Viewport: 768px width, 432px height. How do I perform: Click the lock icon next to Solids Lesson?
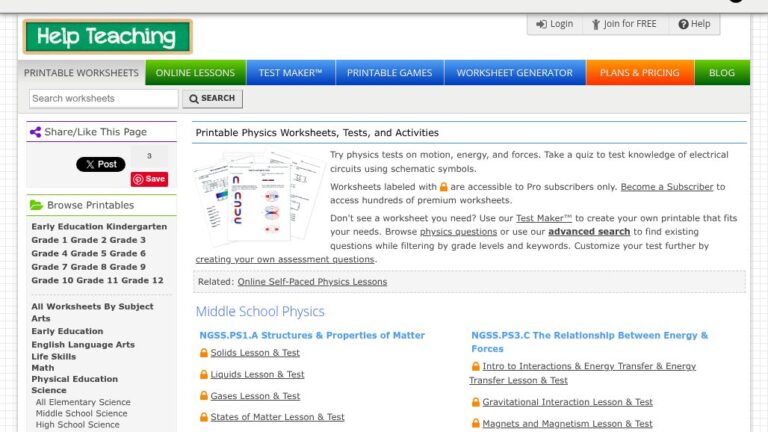[204, 353]
